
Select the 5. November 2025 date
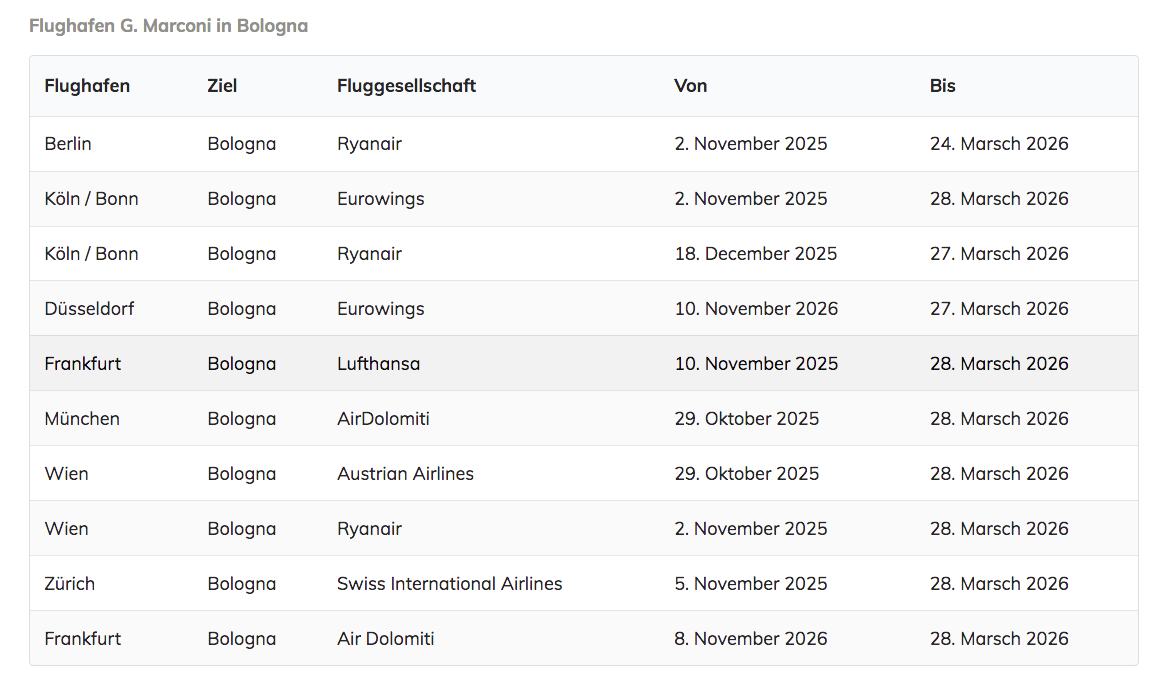tap(750, 584)
